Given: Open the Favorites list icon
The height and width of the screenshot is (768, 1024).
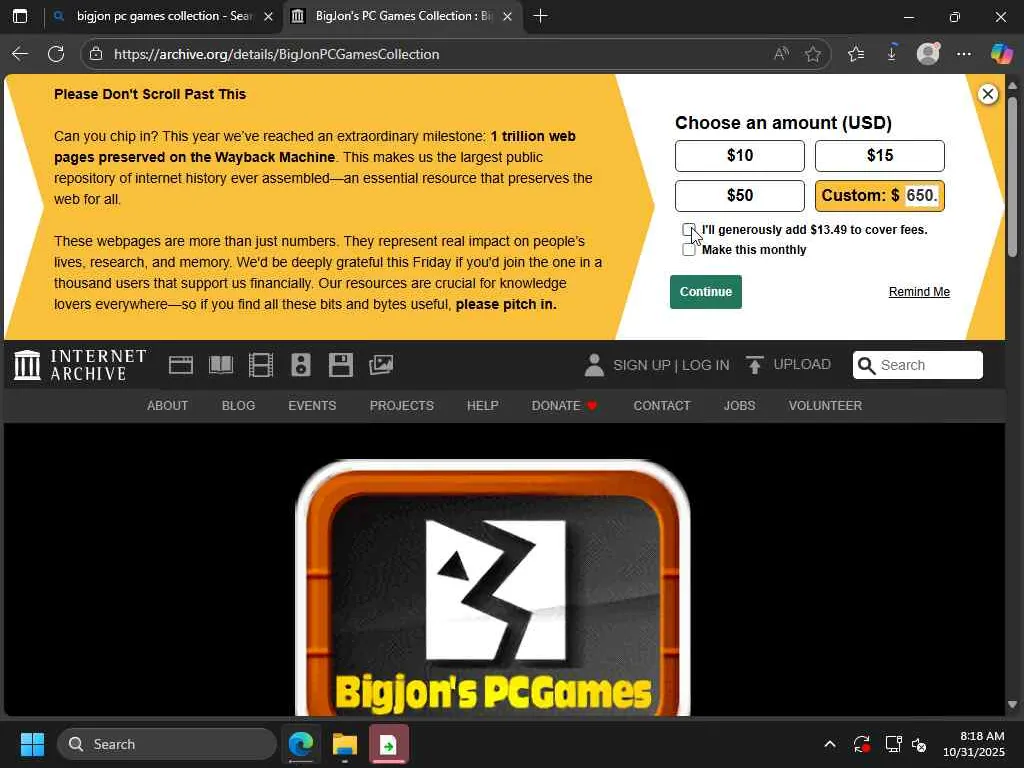Looking at the screenshot, I should coord(856,54).
